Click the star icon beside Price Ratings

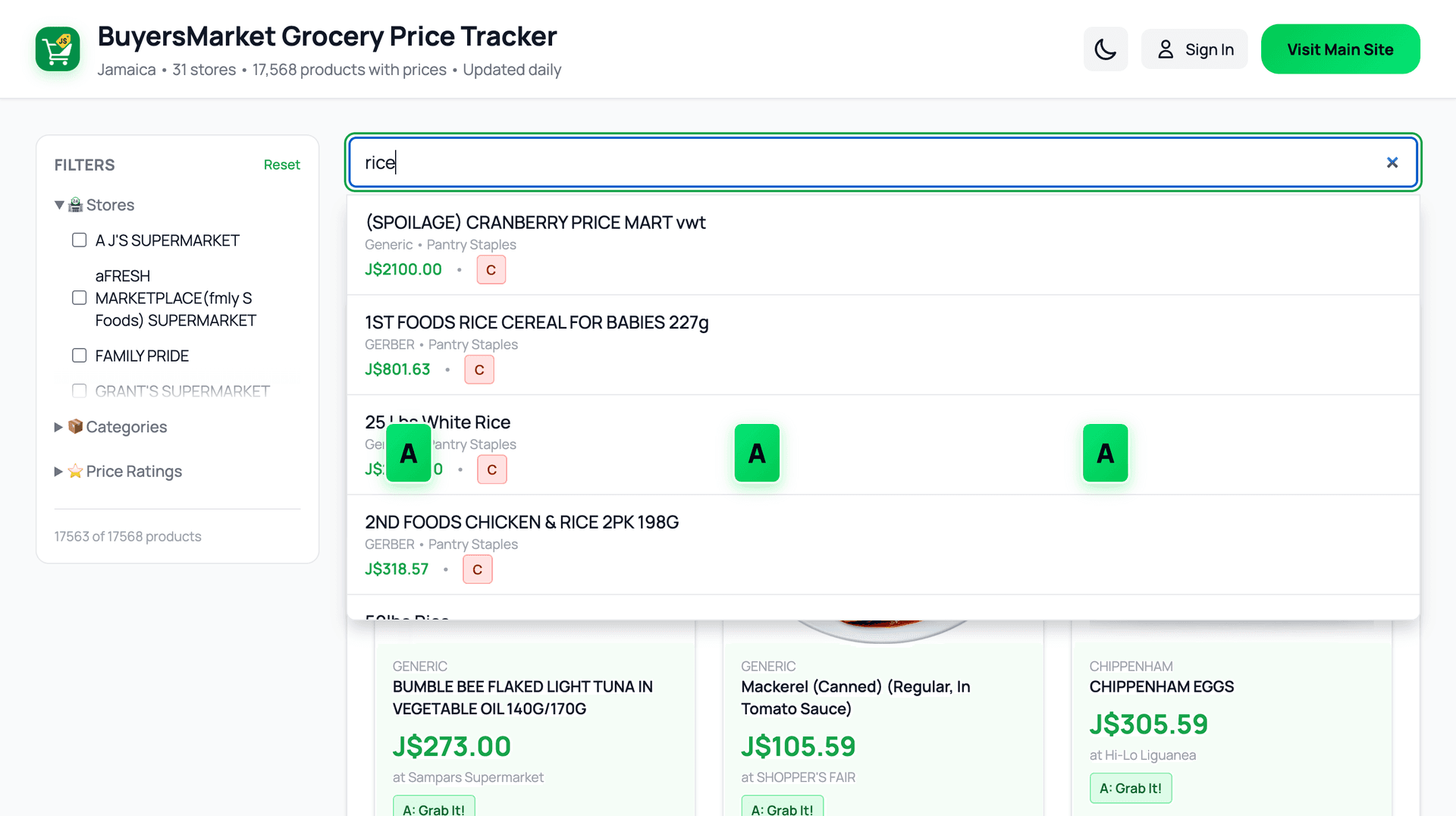75,471
